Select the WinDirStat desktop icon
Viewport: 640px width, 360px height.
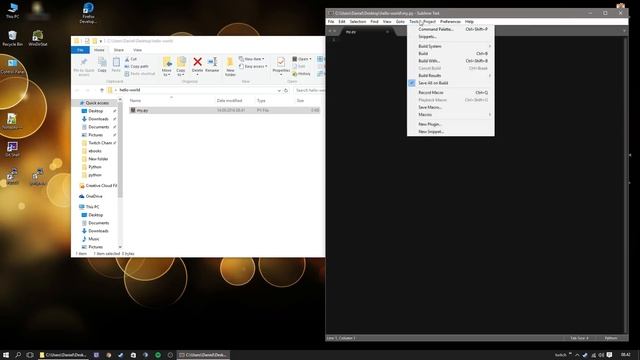[x=38, y=38]
